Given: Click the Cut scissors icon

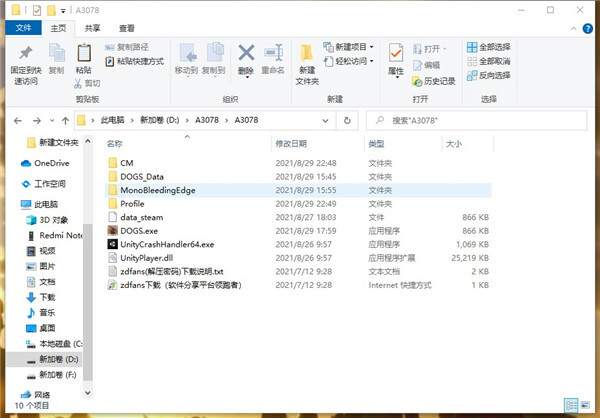Looking at the screenshot, I should [x=78, y=83].
